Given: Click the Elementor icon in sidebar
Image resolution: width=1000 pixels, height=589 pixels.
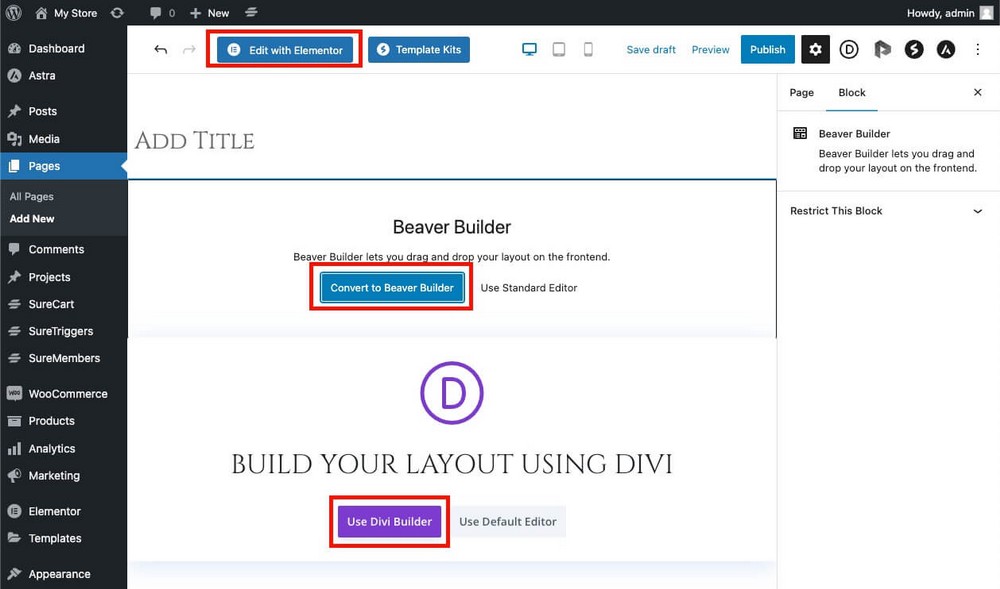Looking at the screenshot, I should [x=14, y=511].
